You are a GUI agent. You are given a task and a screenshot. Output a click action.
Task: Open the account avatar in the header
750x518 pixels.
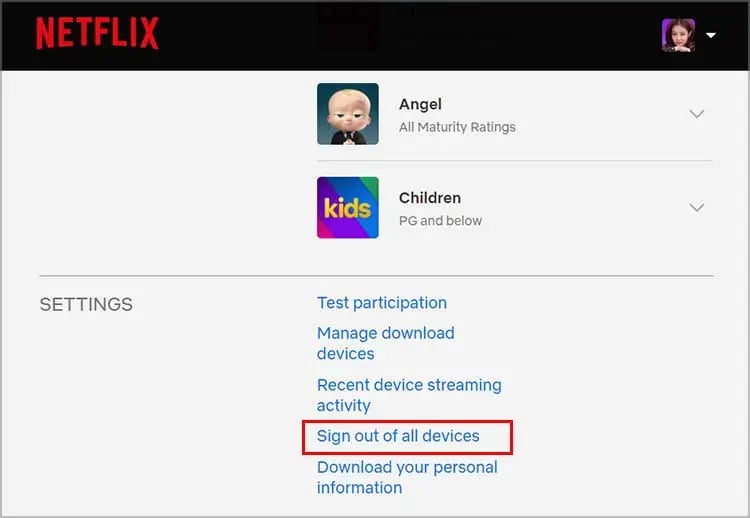[x=678, y=35]
